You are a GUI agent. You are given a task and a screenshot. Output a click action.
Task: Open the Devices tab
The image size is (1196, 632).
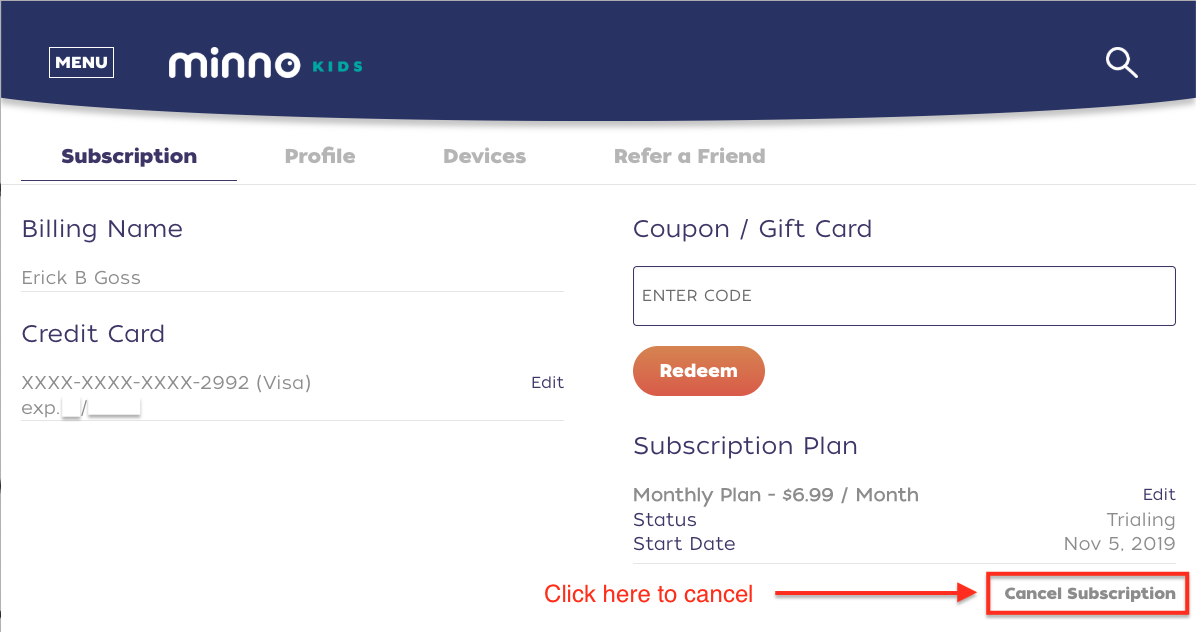pyautogui.click(x=484, y=156)
